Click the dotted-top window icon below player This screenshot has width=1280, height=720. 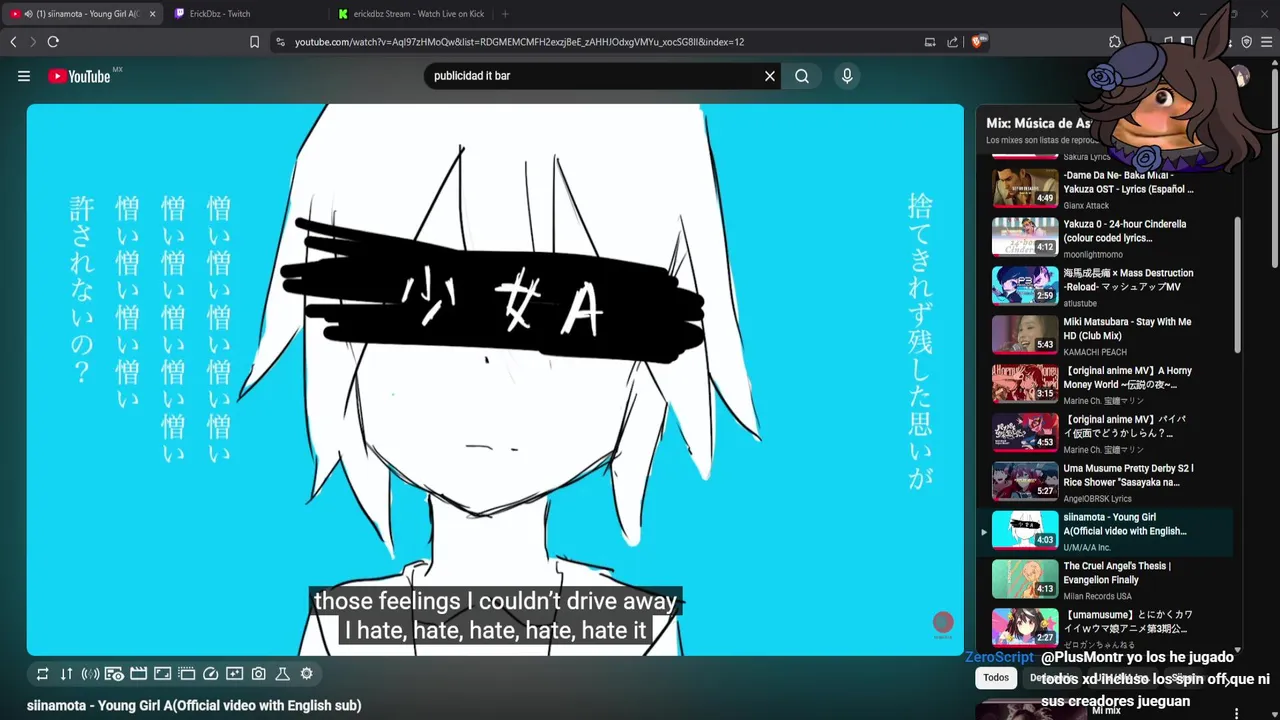click(186, 674)
